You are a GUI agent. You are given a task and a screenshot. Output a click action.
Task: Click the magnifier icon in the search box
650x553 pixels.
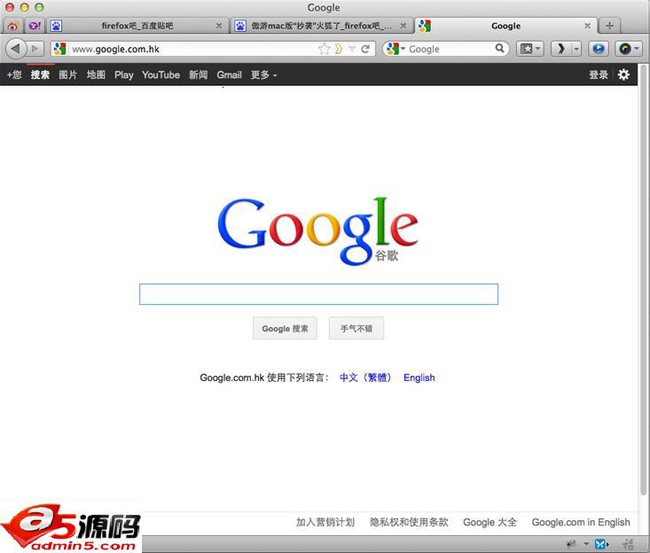[500, 49]
